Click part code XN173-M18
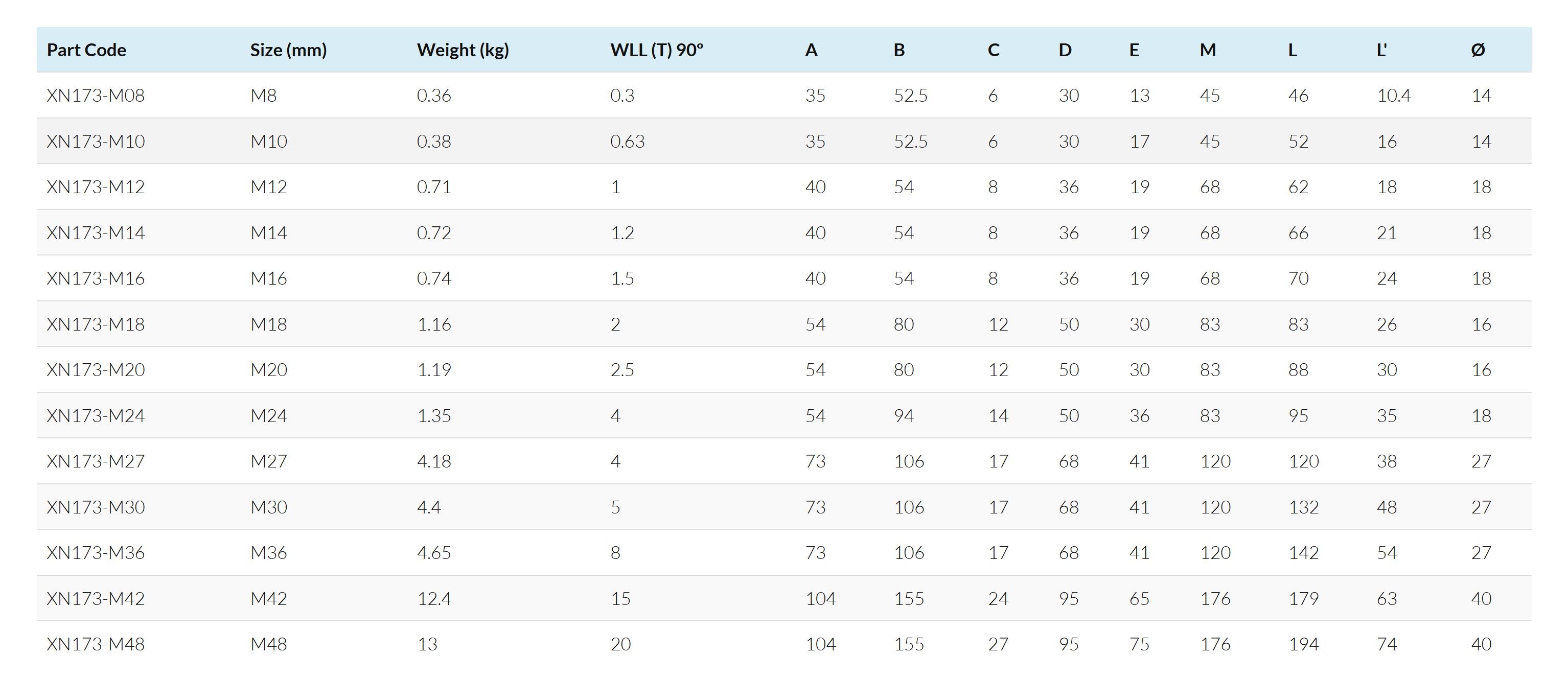Viewport: 1568px width, 679px height. coord(96,324)
